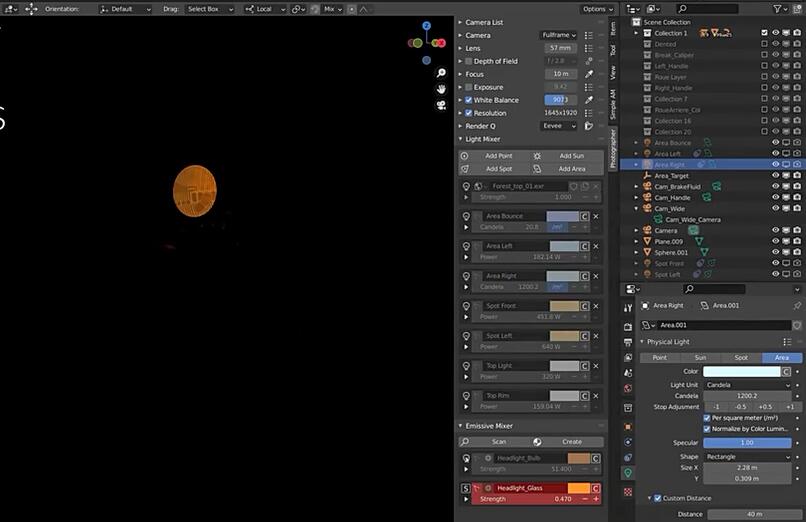Screen dimensions: 806x522
Task: Select the Point light type tab
Action: click(660, 357)
